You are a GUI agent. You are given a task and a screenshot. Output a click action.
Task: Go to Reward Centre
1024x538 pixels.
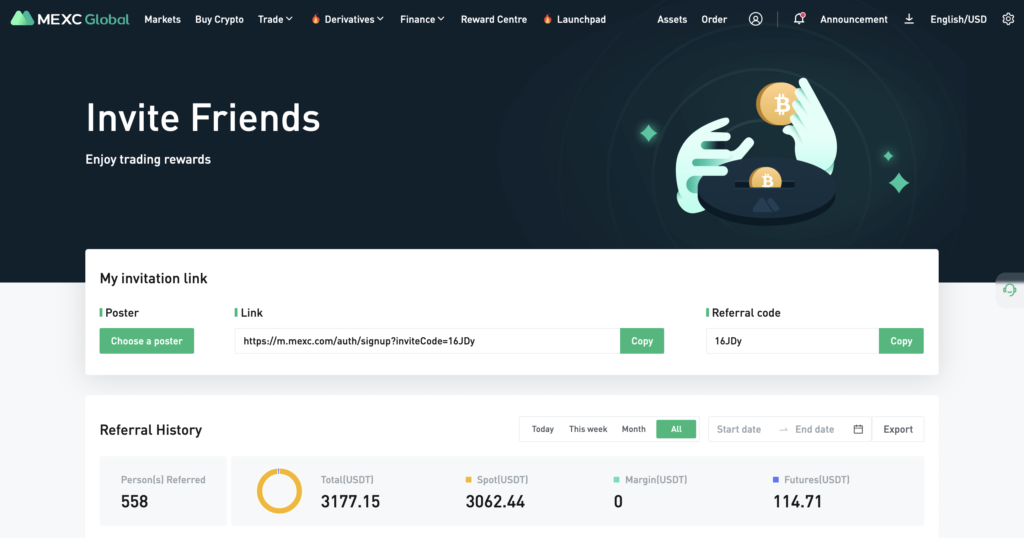click(493, 19)
